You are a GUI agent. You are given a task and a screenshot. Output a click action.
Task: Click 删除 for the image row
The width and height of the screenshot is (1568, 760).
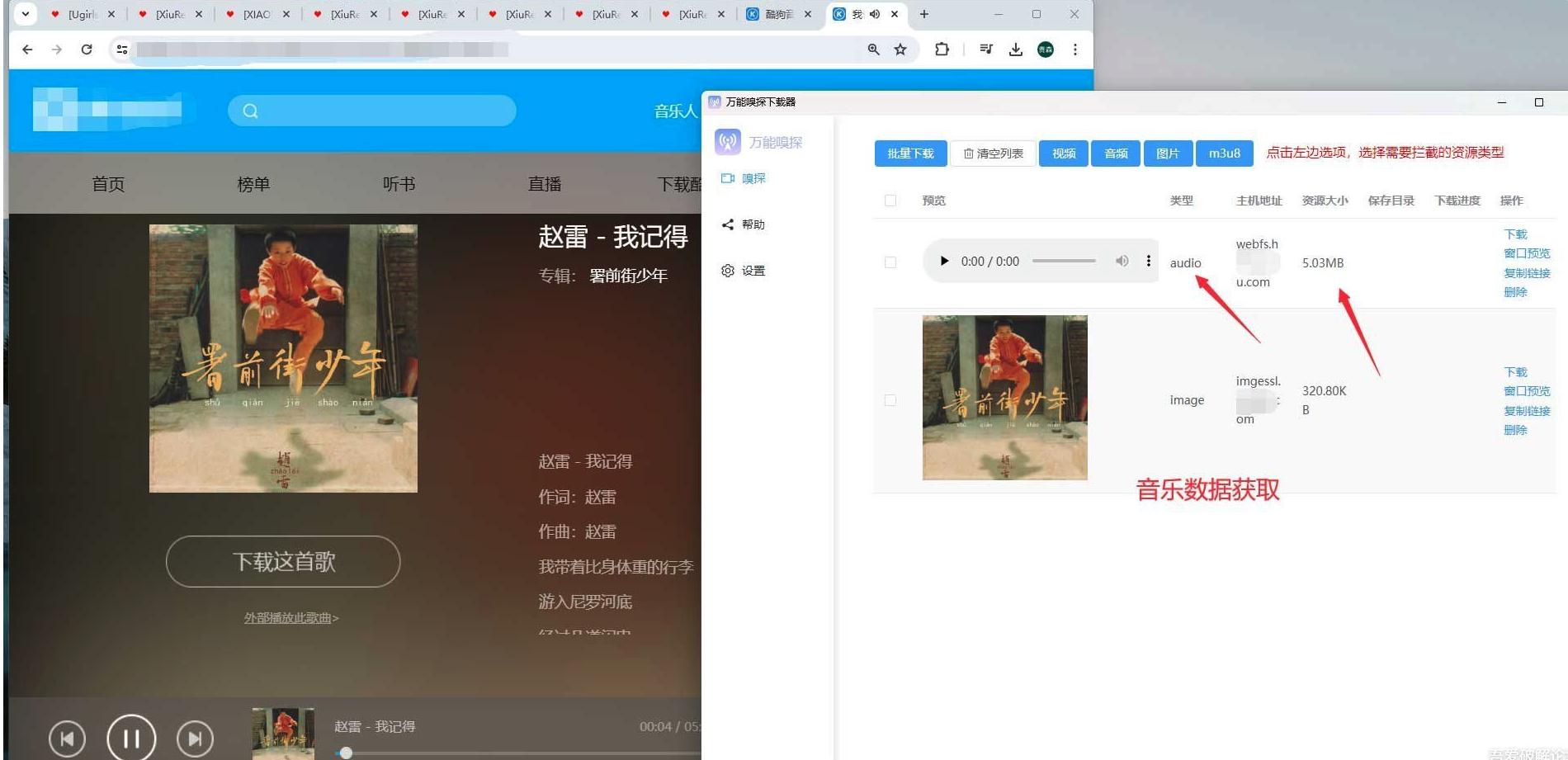tap(1515, 430)
